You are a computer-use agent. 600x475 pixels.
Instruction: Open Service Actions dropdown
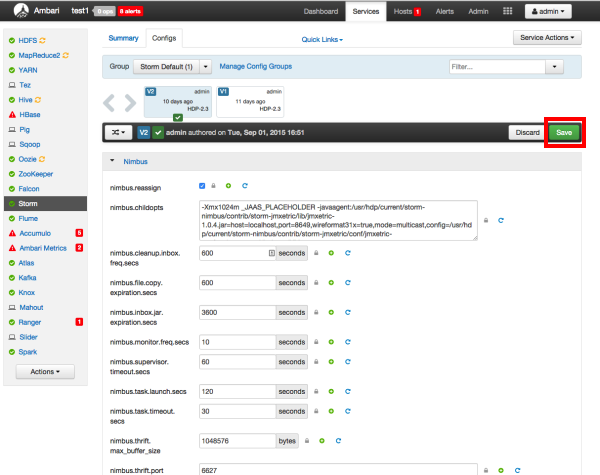tap(547, 38)
